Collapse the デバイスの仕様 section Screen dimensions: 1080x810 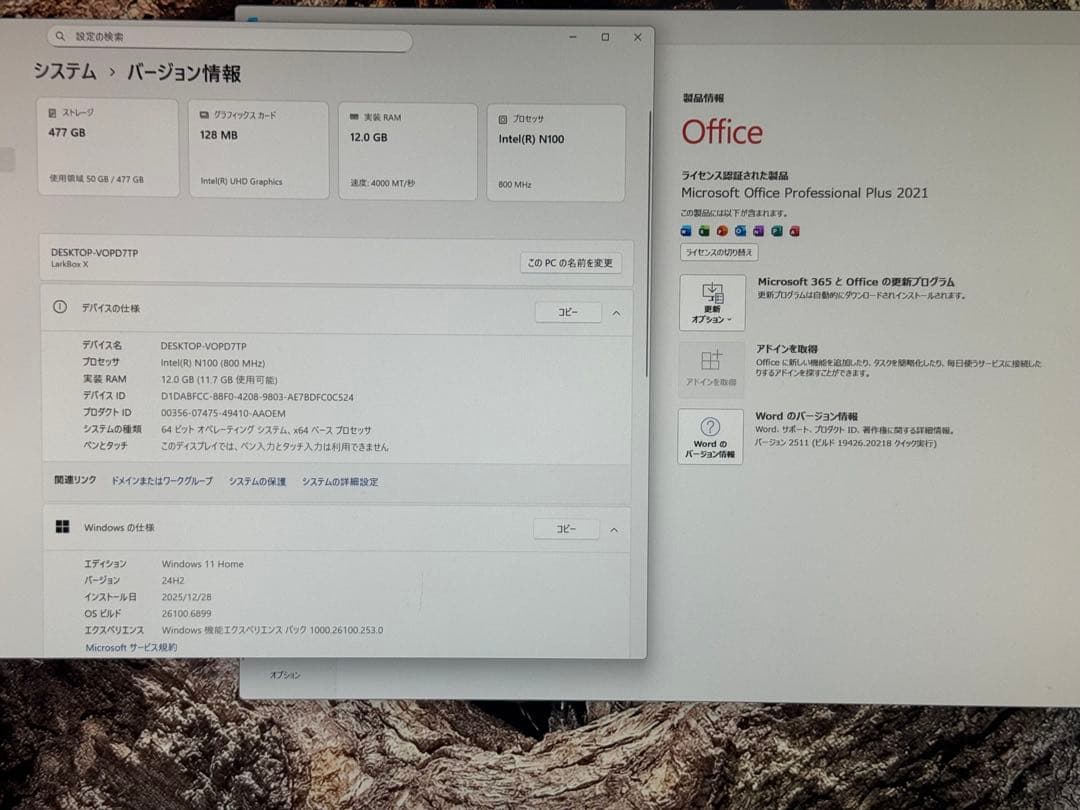(615, 312)
